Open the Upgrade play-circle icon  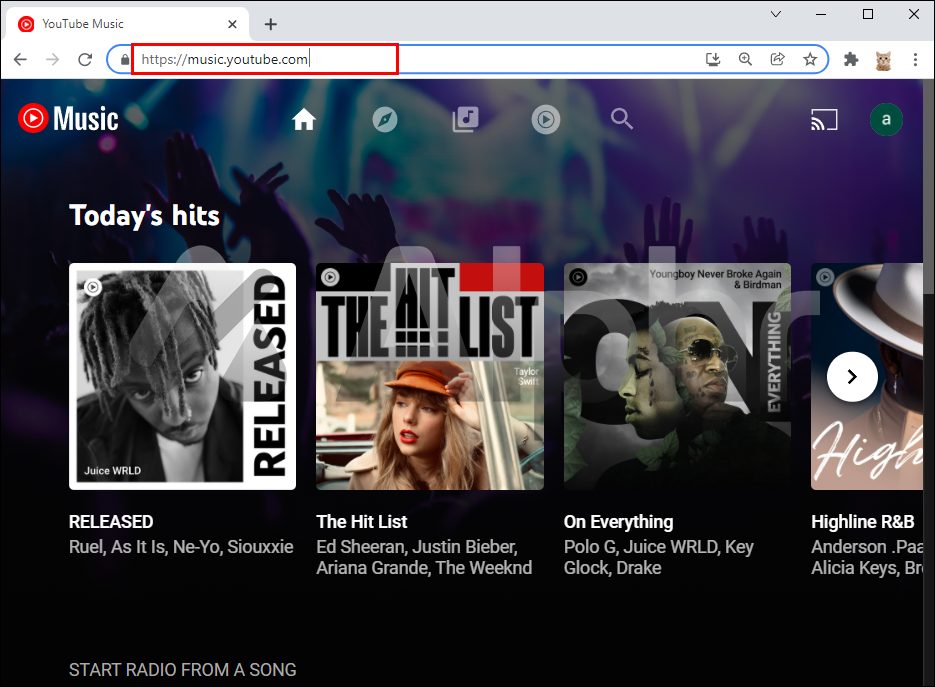click(x=545, y=120)
